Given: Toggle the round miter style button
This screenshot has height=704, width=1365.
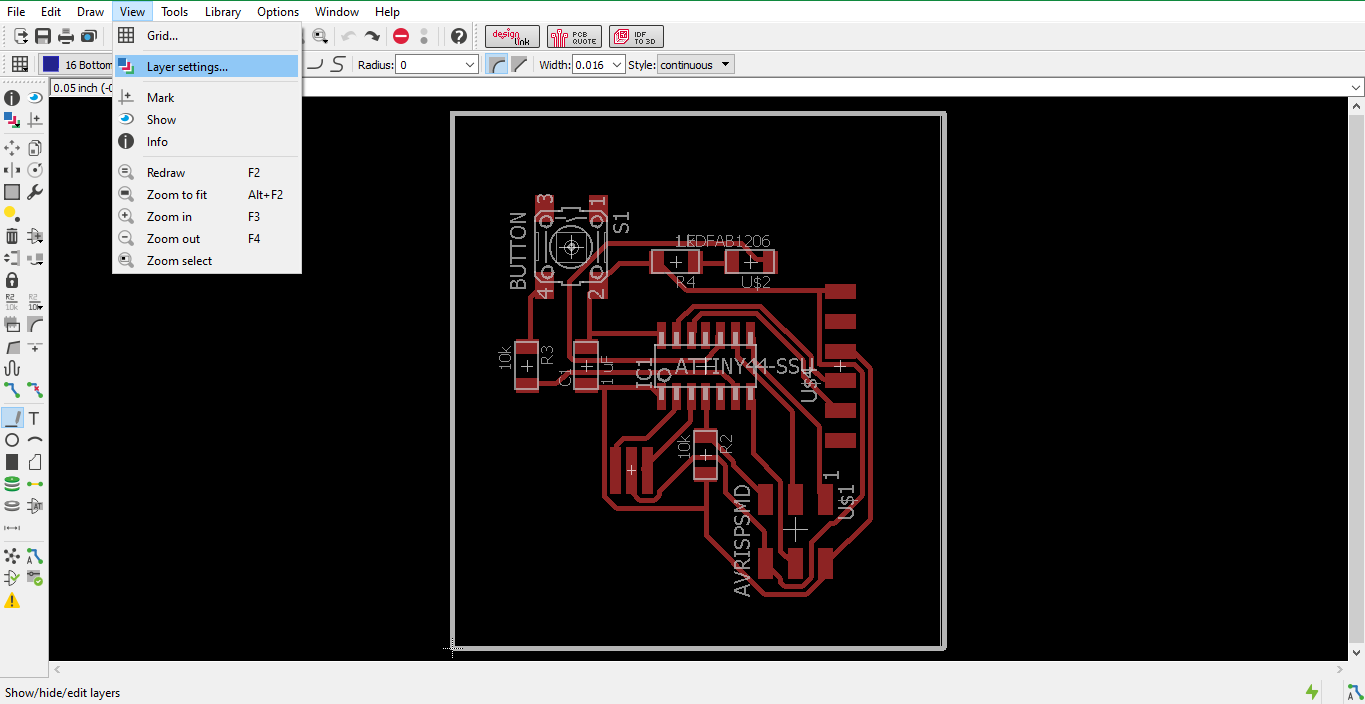Looking at the screenshot, I should 496,64.
